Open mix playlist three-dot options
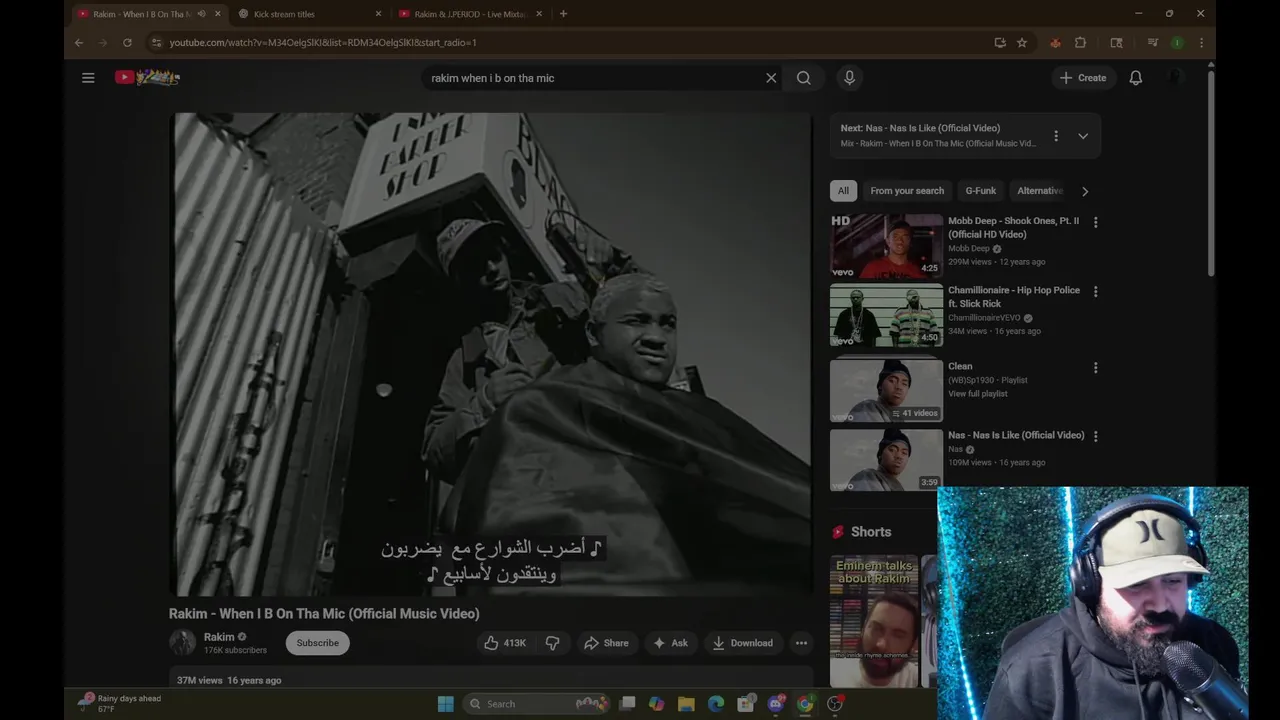 pos(1055,136)
